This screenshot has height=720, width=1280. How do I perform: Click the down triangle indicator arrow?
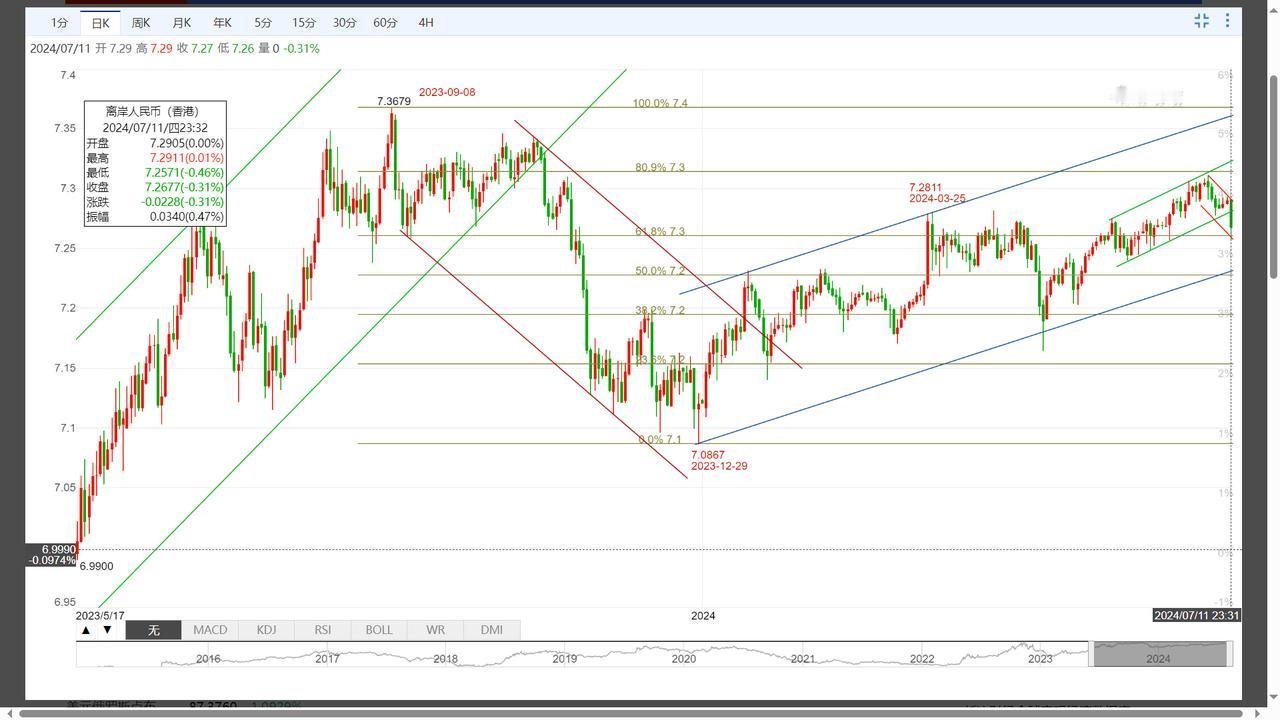(x=107, y=630)
